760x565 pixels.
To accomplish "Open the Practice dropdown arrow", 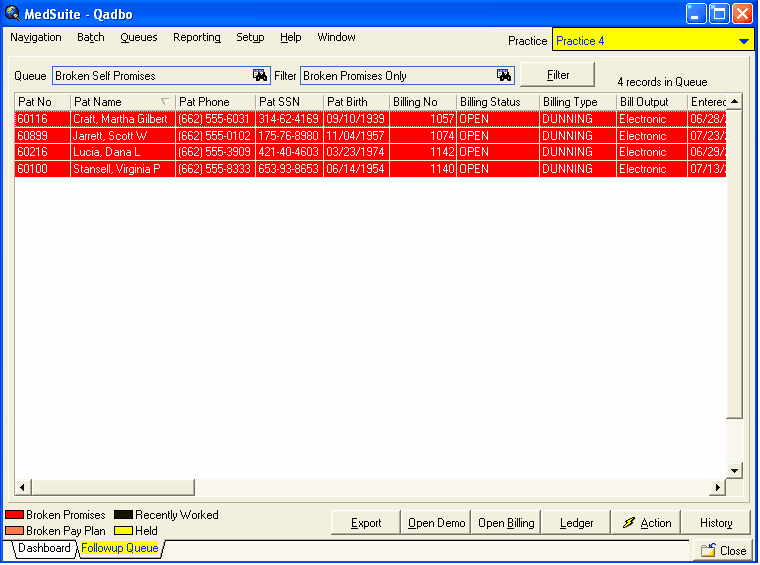I will pyautogui.click(x=744, y=41).
